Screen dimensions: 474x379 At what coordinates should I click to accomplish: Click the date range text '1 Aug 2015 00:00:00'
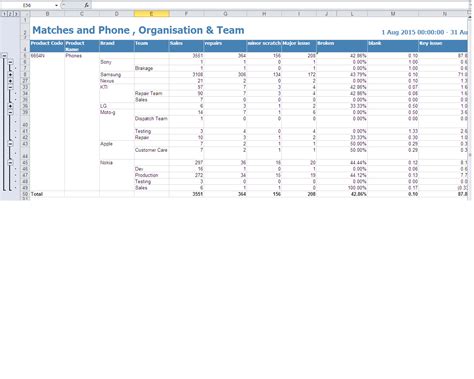pos(413,32)
